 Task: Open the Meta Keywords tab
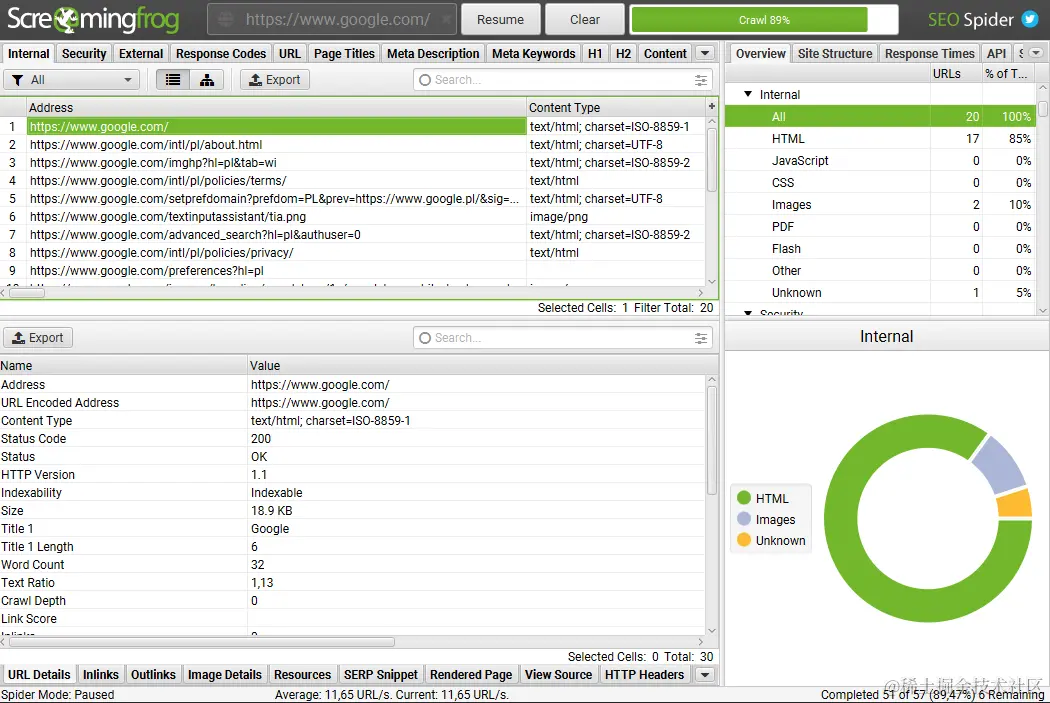tap(534, 54)
